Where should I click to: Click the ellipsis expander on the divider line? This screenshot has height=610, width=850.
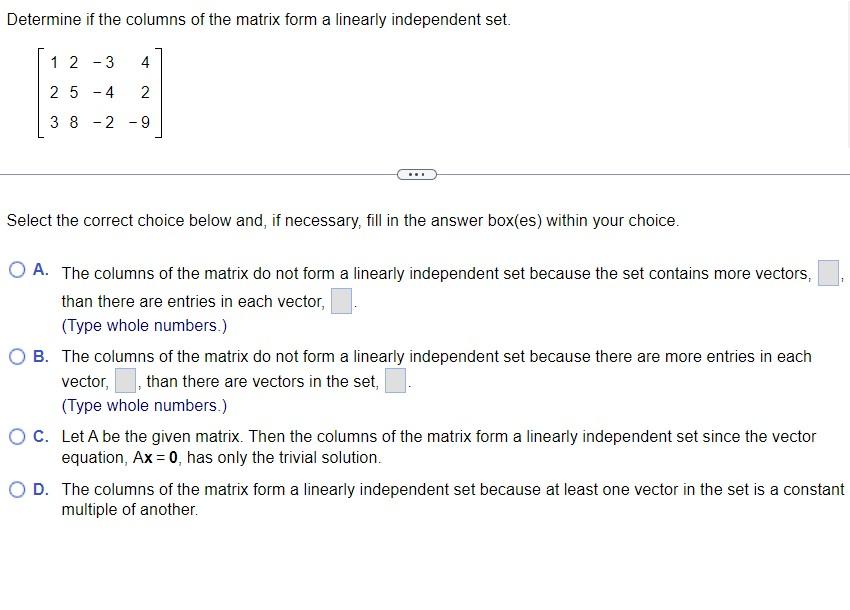[x=416, y=173]
